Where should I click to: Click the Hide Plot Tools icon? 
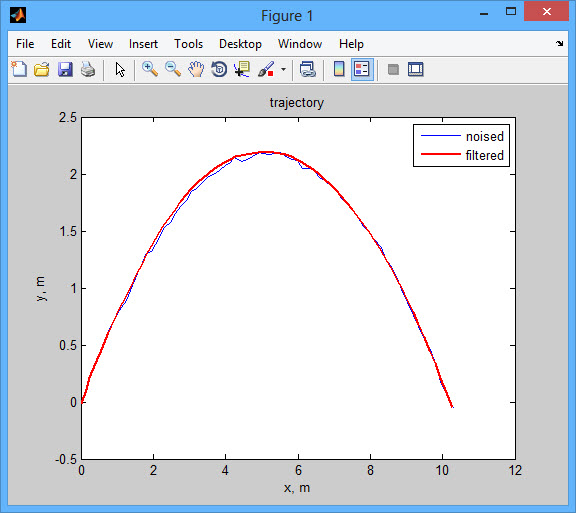coord(393,69)
